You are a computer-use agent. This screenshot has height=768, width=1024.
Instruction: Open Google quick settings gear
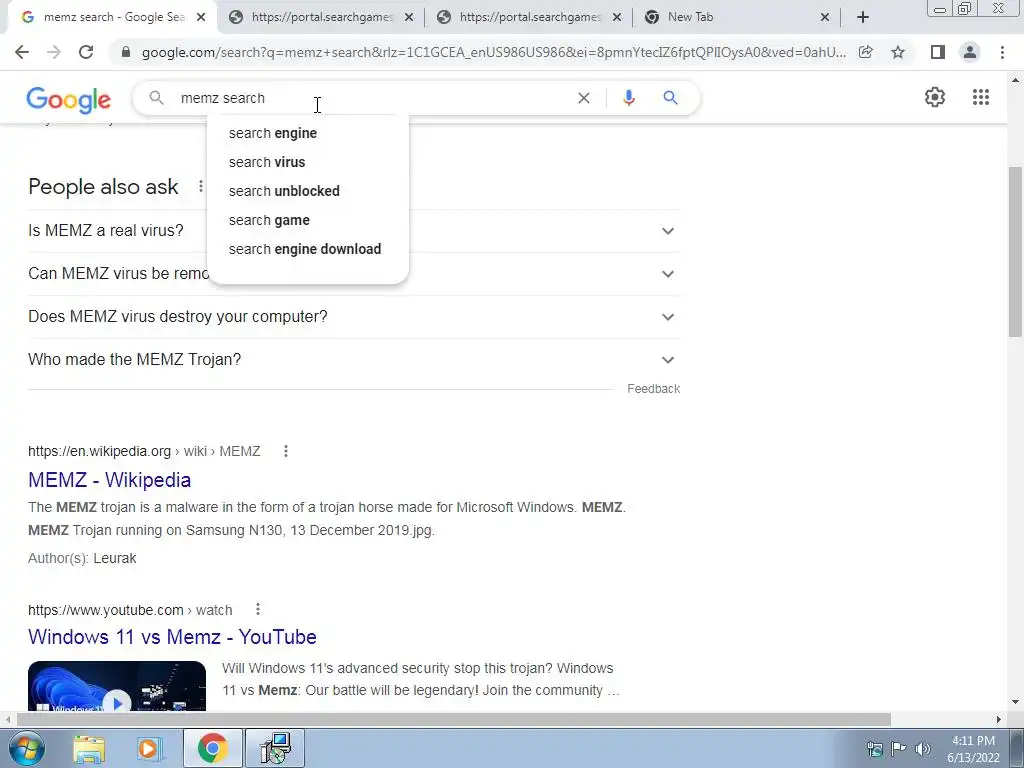pyautogui.click(x=935, y=97)
